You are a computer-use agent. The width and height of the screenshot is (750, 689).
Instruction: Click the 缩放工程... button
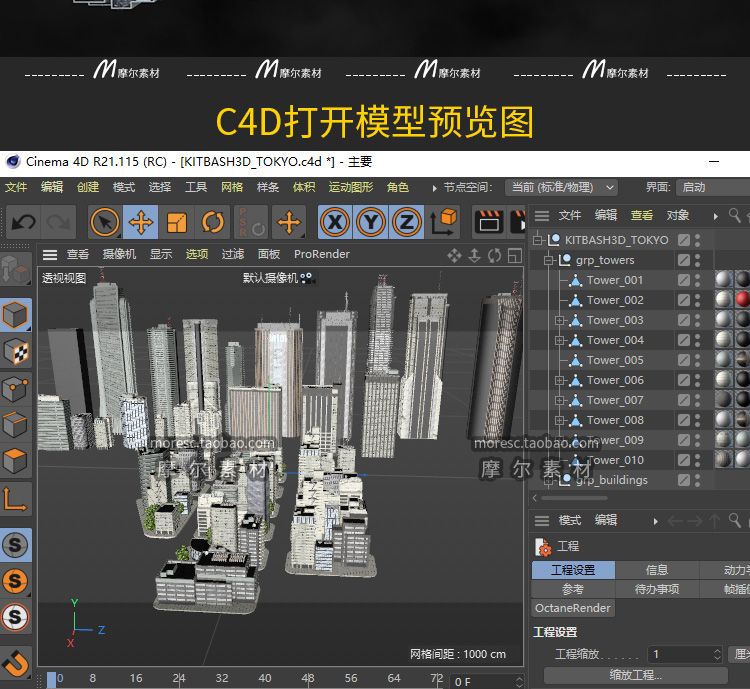coord(636,675)
